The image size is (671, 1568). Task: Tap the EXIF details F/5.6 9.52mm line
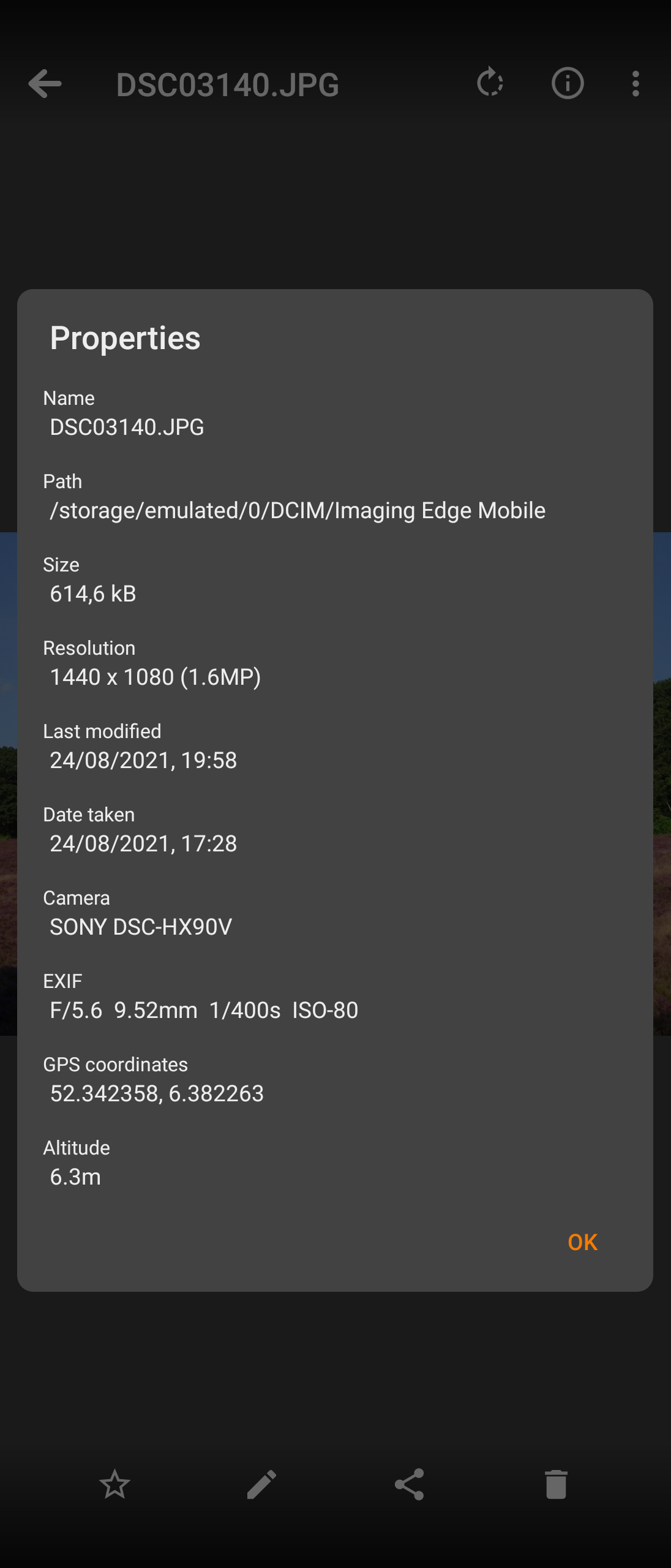coord(204,1010)
